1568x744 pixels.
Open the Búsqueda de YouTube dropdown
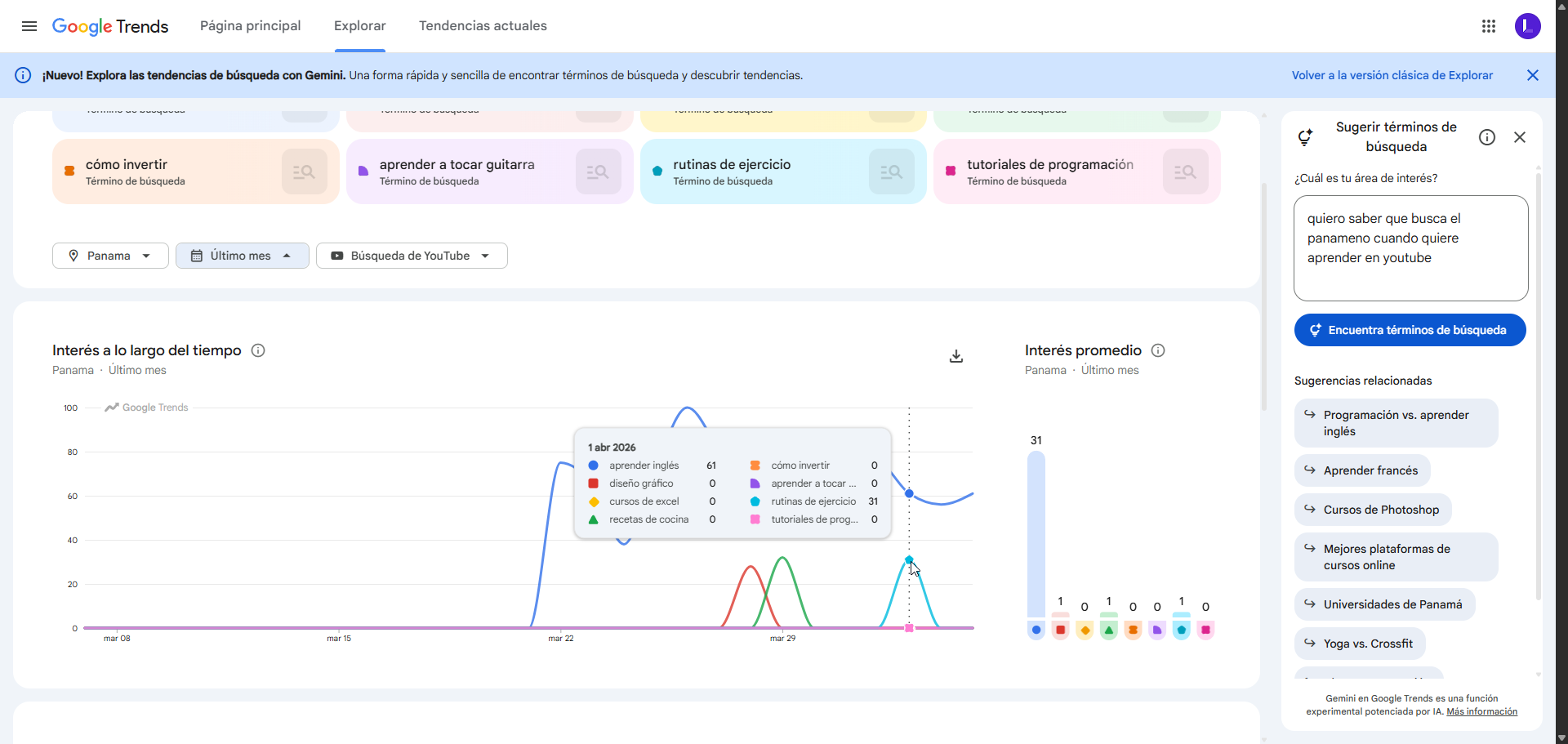412,256
